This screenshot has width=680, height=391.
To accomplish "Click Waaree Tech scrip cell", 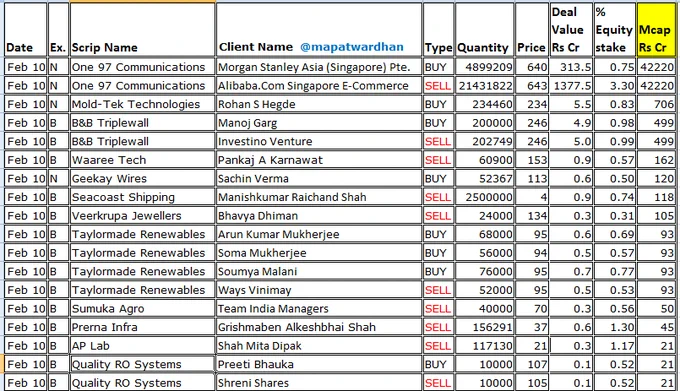I will [x=142, y=160].
